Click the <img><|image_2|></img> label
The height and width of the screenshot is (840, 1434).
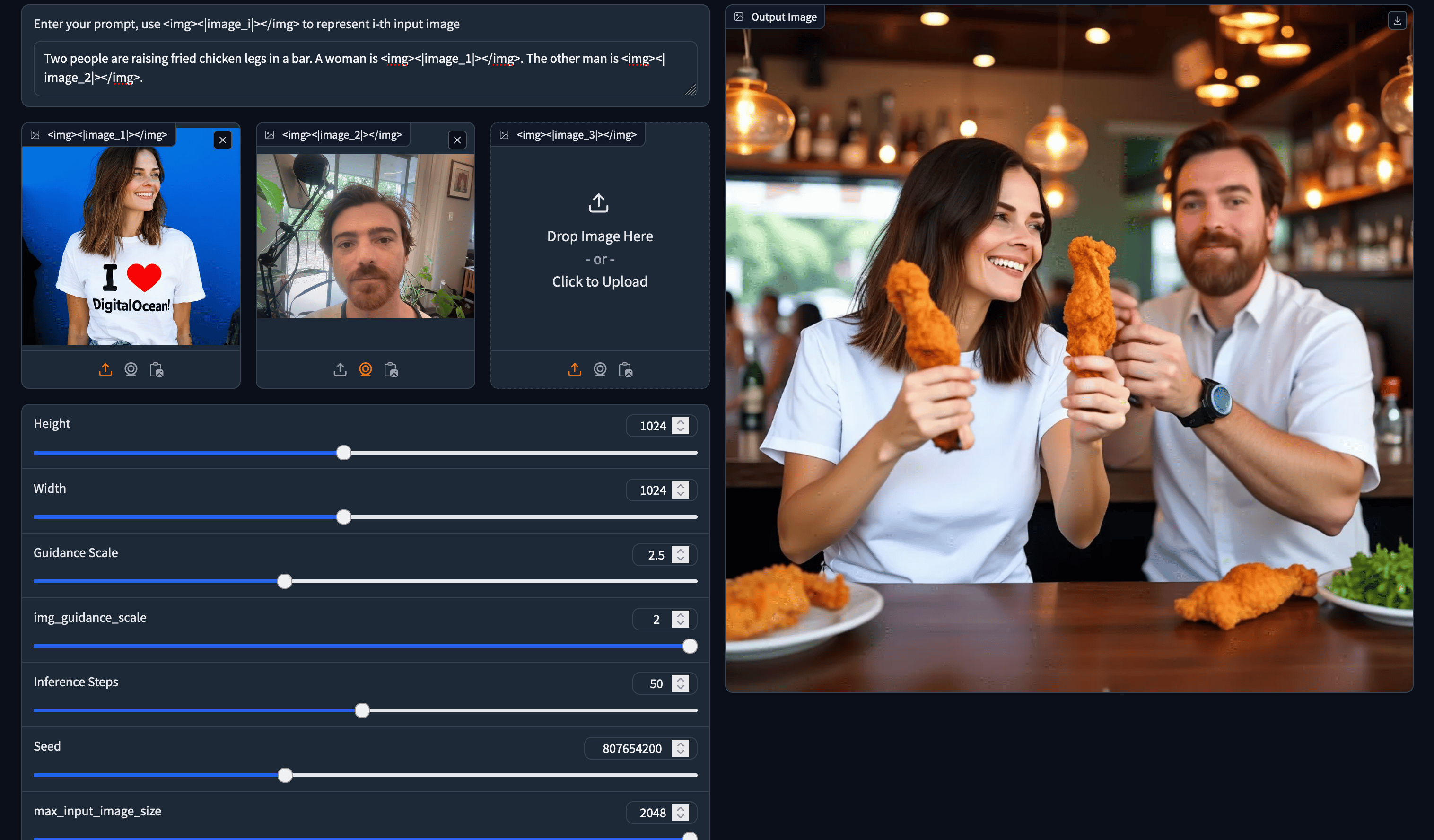(x=342, y=135)
